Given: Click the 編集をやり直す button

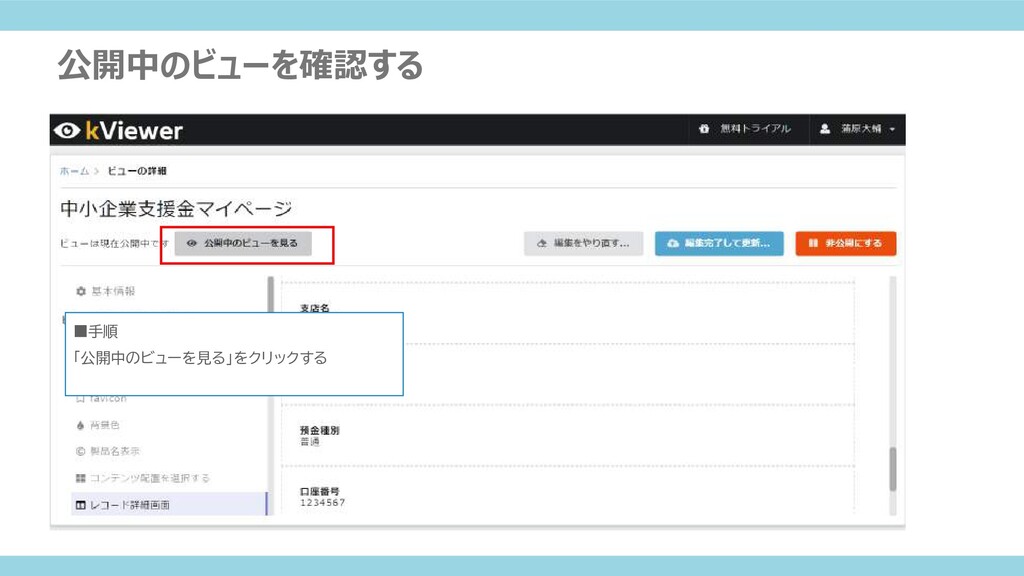Looking at the screenshot, I should point(583,243).
